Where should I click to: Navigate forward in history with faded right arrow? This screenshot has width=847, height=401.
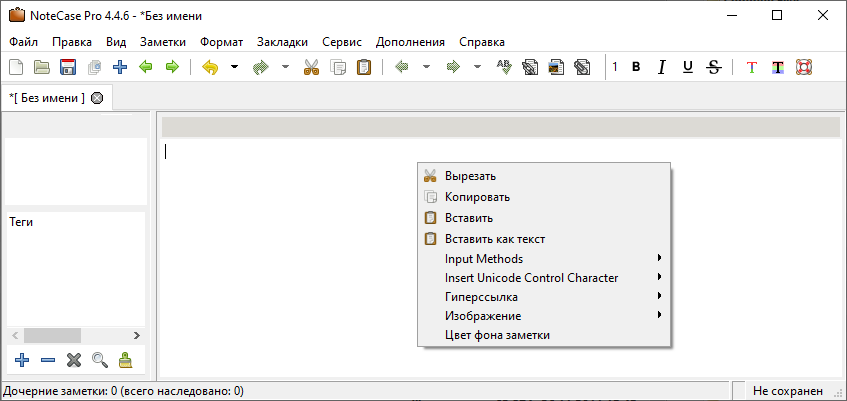(x=453, y=68)
